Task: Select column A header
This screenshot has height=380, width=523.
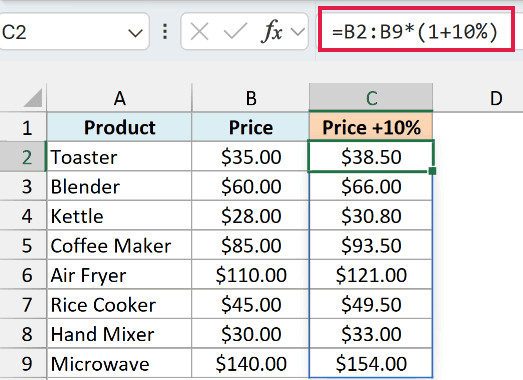Action: point(119,98)
